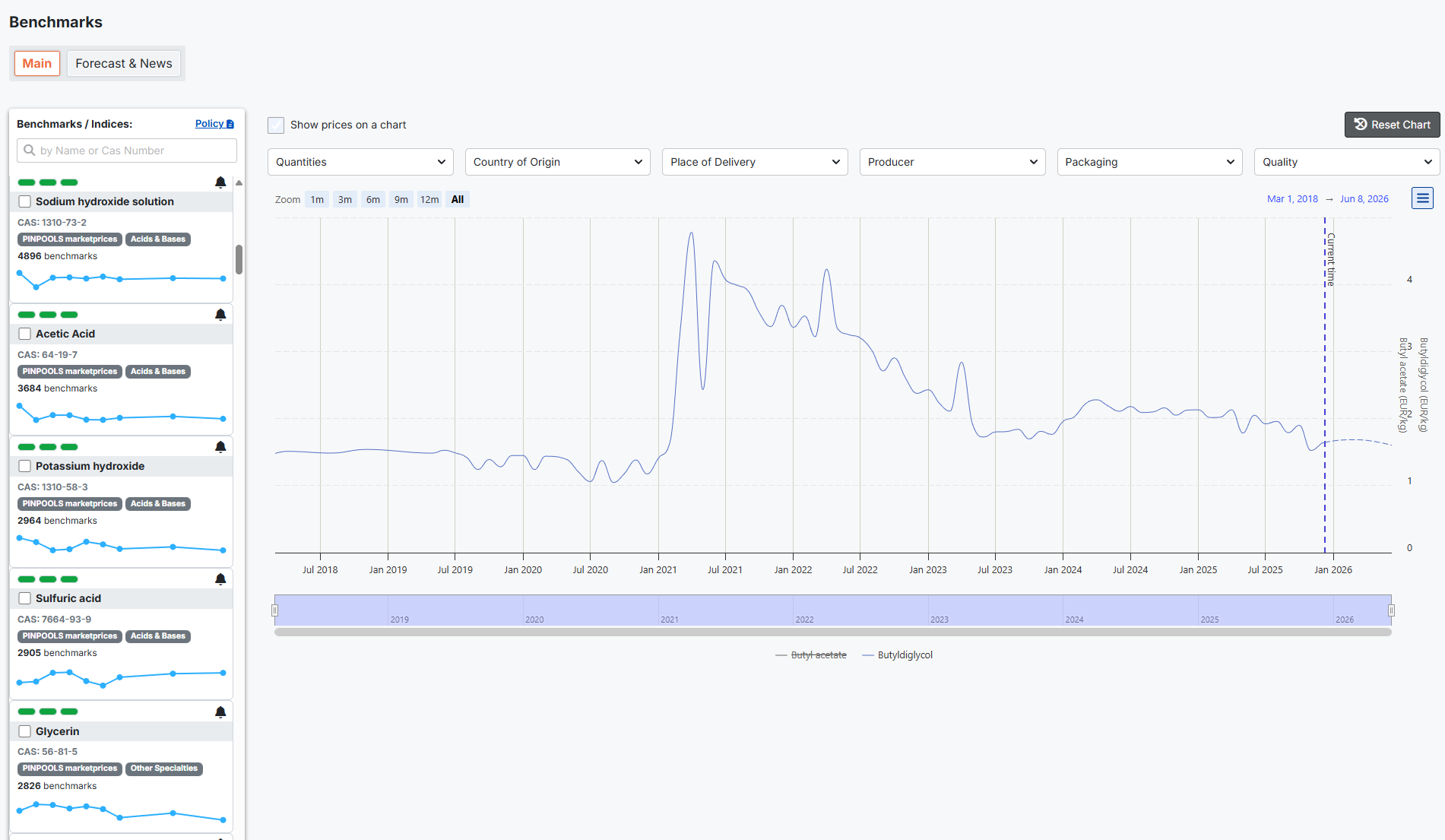Select the Sulfuric acid checkbox
Viewport: 1445px width, 840px height.
tap(25, 598)
